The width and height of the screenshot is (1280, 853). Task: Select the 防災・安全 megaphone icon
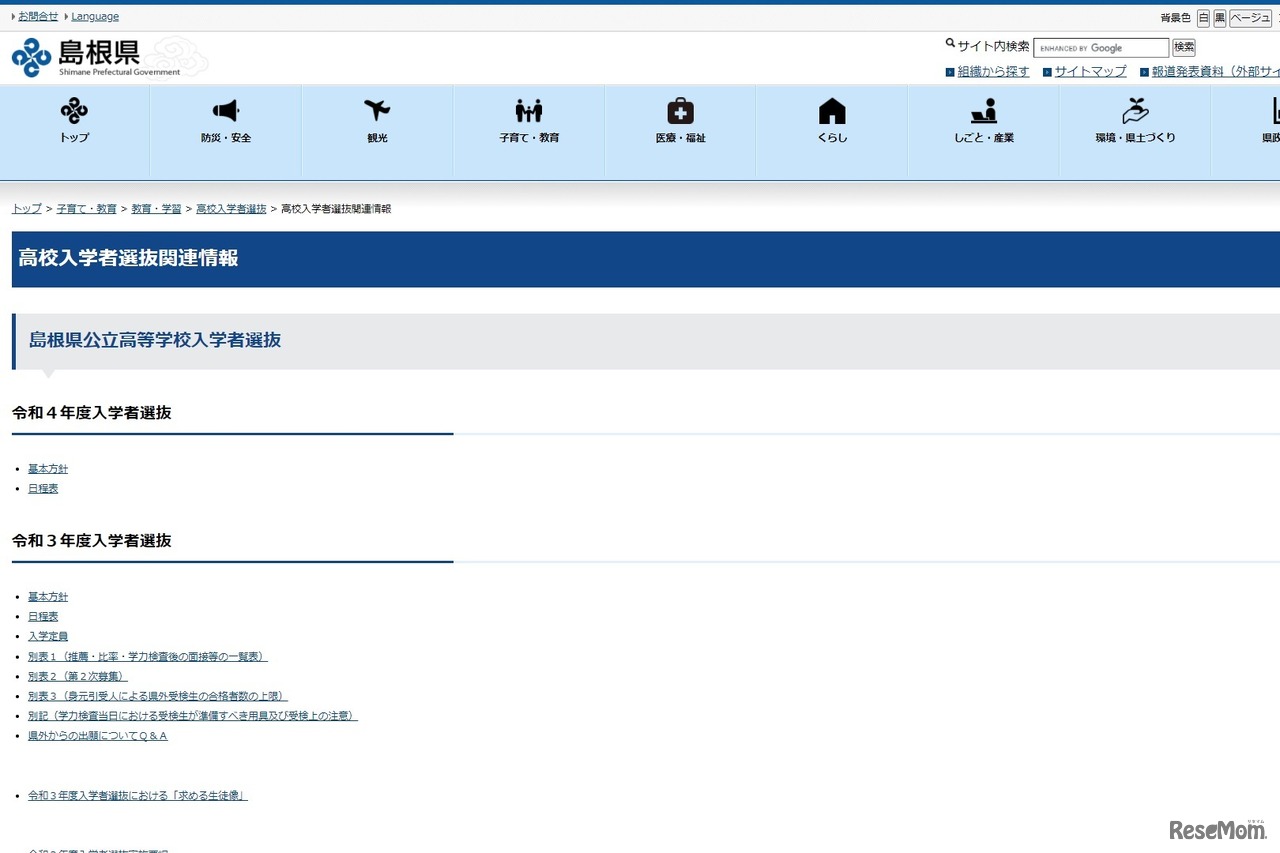pyautogui.click(x=225, y=110)
